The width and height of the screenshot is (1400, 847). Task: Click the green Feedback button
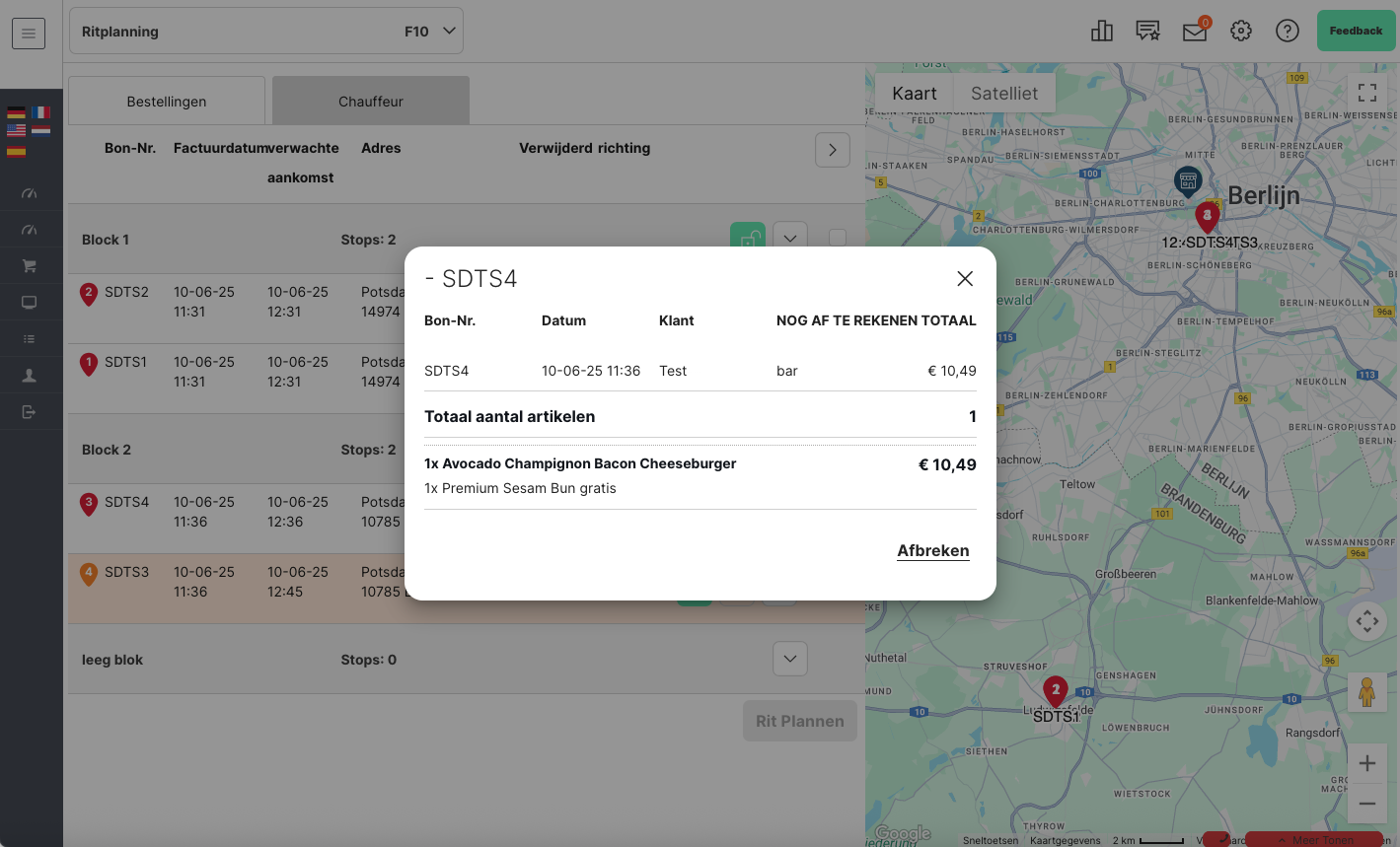coord(1356,31)
